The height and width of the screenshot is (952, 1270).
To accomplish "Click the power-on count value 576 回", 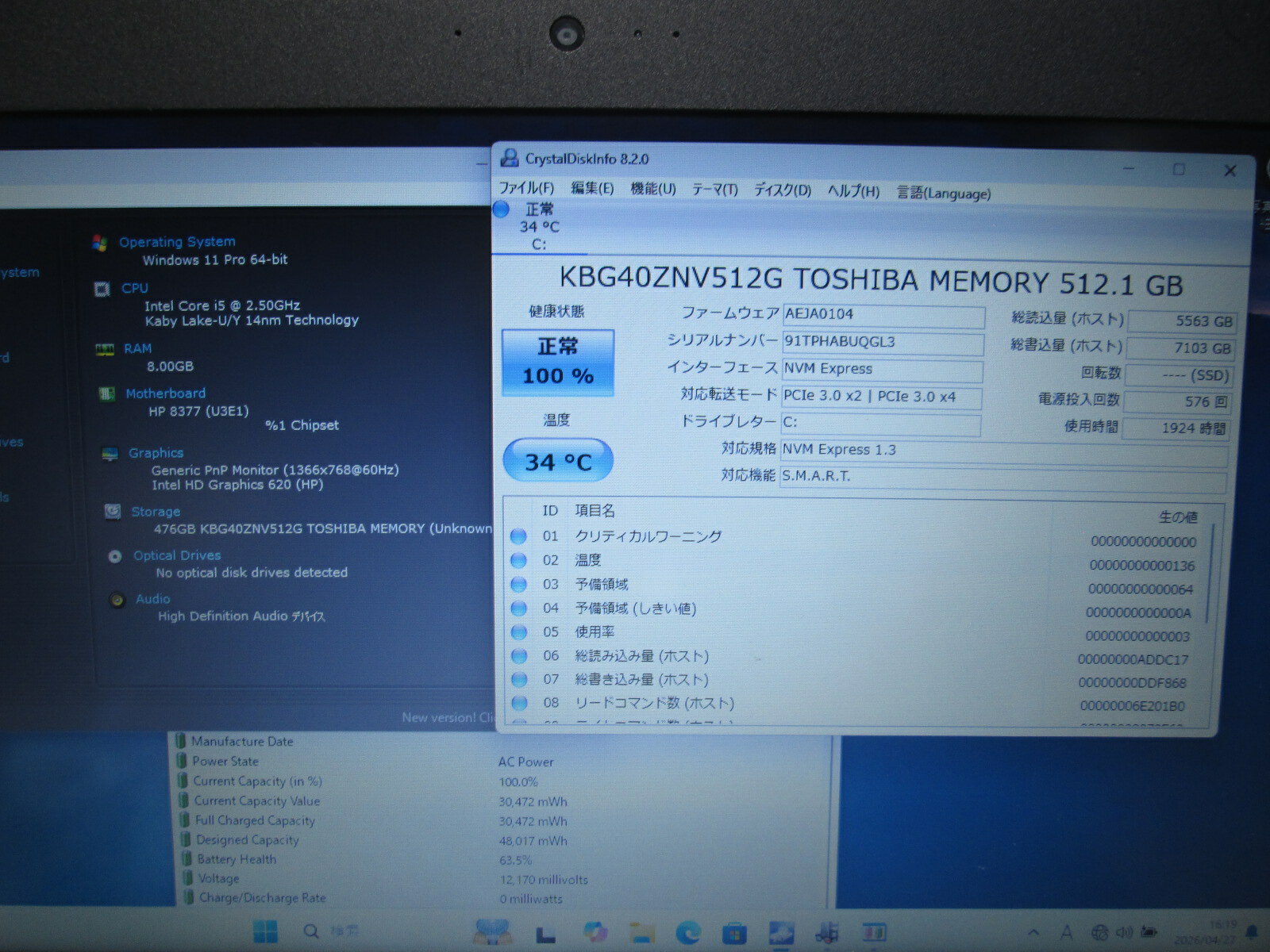I will [1178, 402].
